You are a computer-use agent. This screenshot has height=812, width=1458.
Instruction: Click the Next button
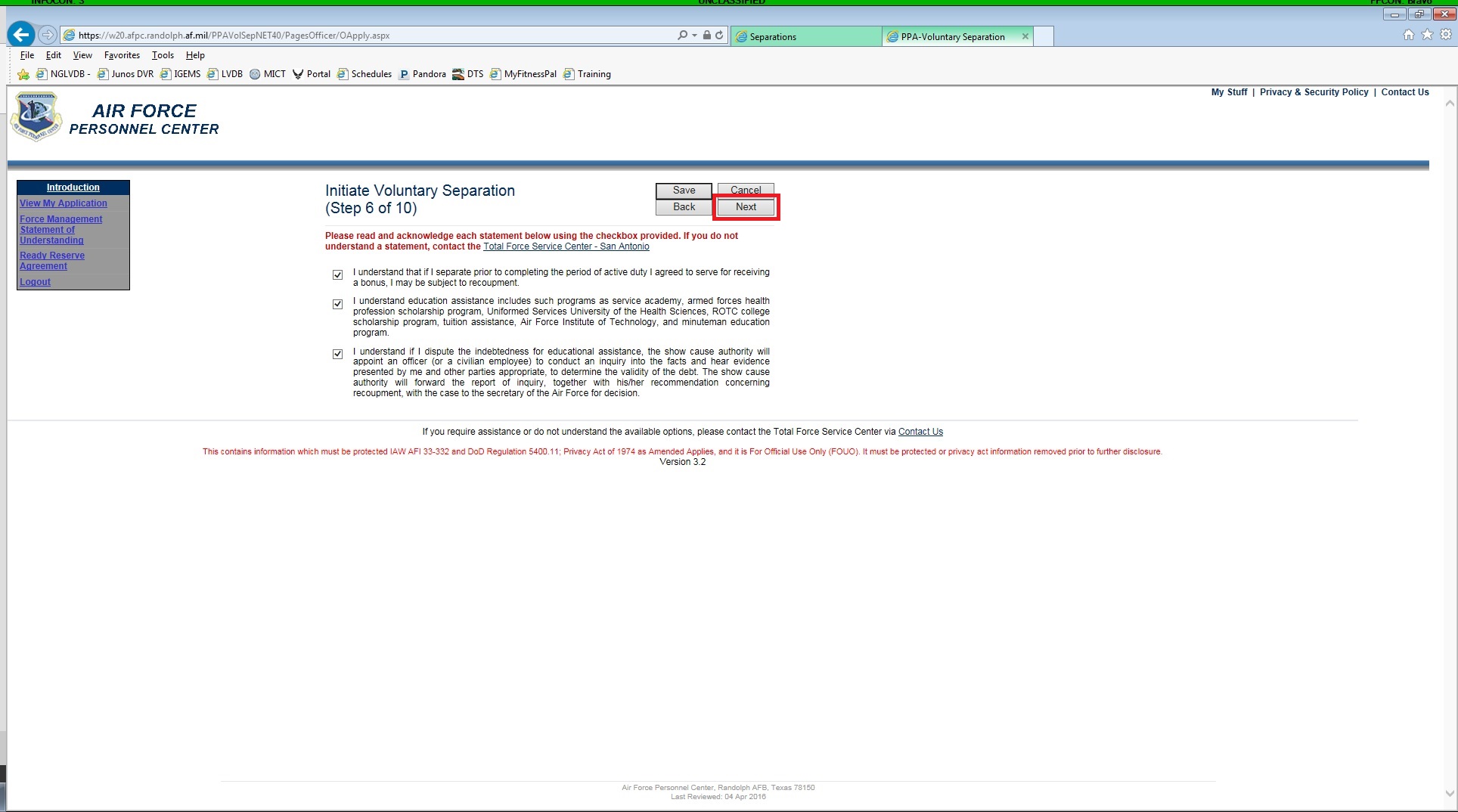(746, 207)
